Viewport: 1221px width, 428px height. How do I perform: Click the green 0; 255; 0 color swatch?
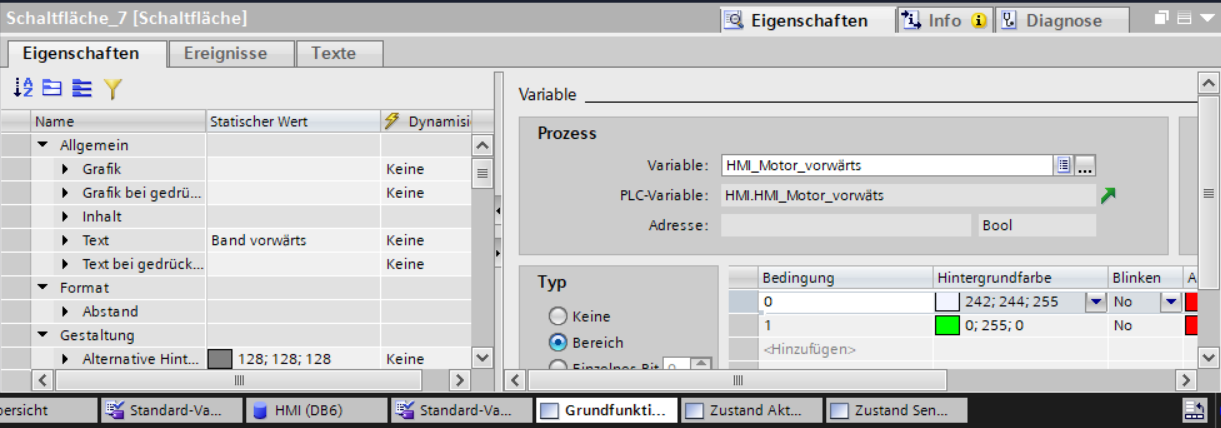(947, 325)
